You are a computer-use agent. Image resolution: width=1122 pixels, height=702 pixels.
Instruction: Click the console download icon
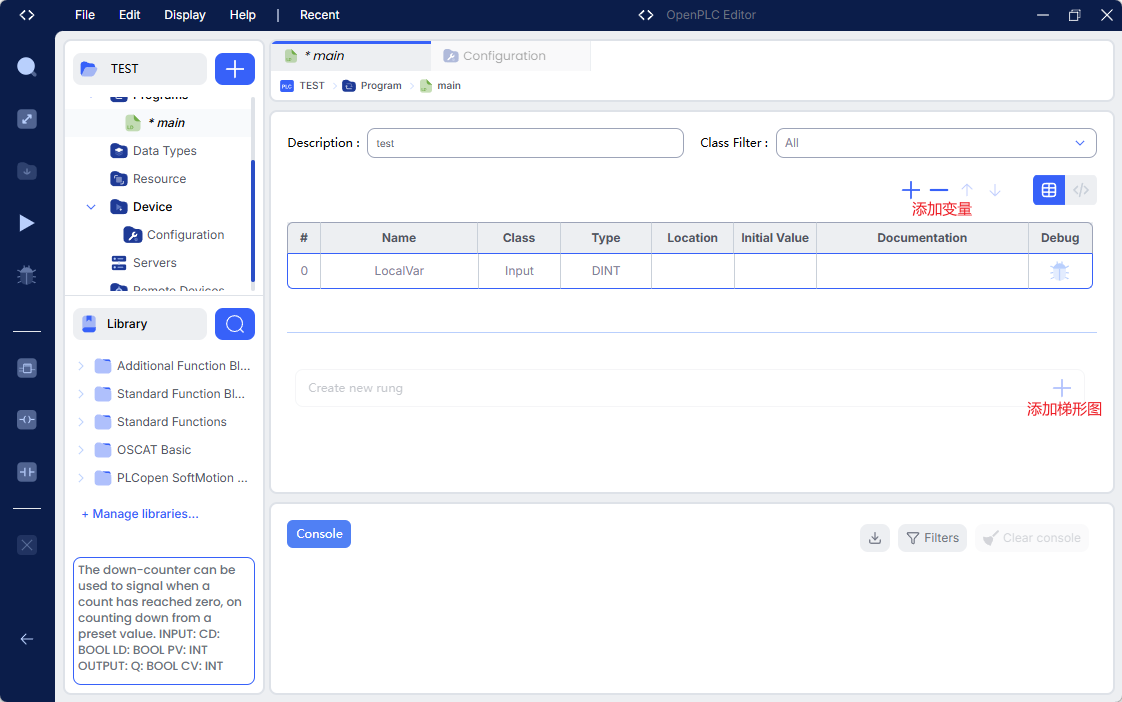coord(874,538)
